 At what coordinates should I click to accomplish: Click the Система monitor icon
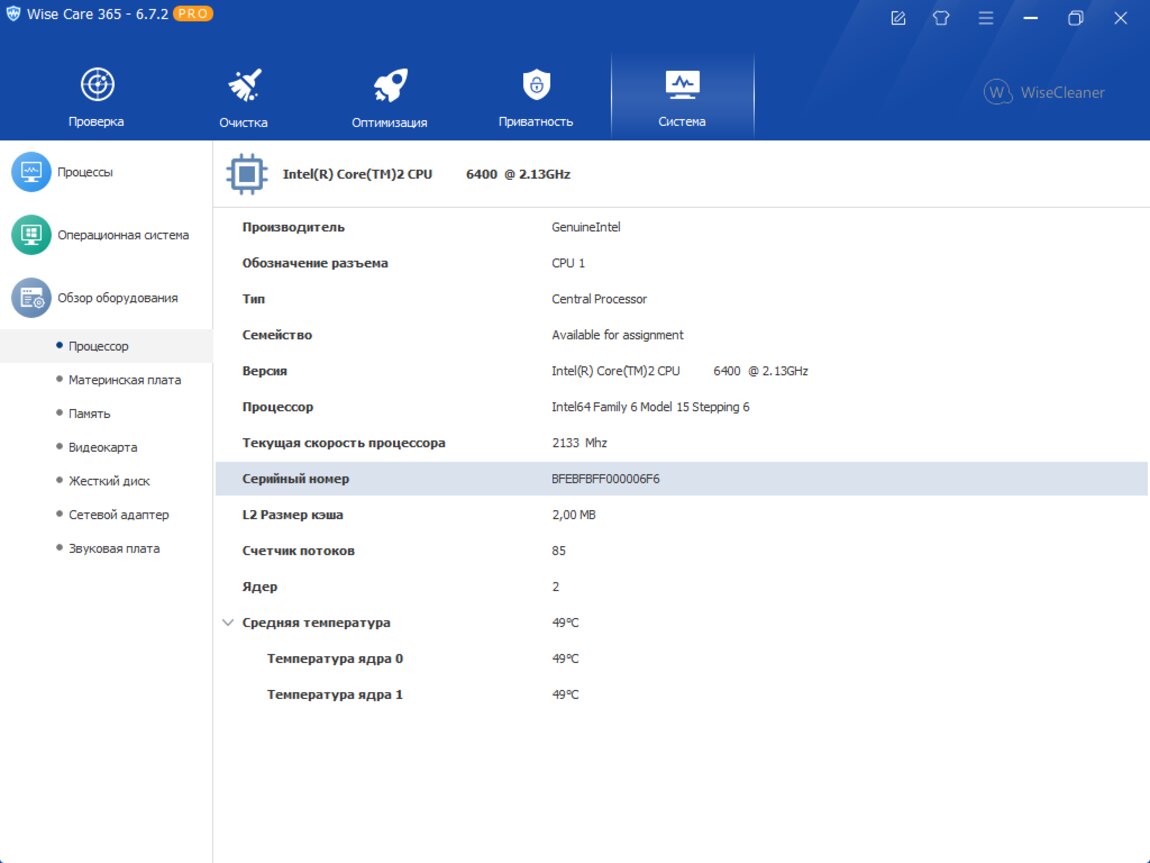pyautogui.click(x=682, y=86)
